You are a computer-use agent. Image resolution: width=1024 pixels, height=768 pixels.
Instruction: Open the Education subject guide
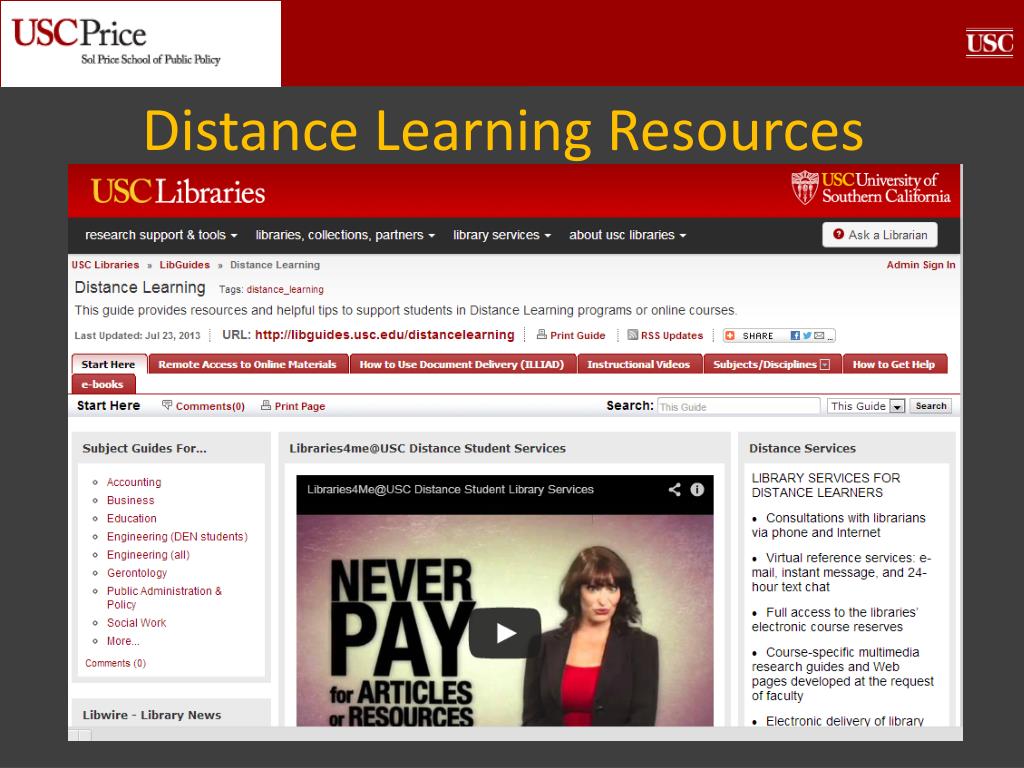click(132, 519)
